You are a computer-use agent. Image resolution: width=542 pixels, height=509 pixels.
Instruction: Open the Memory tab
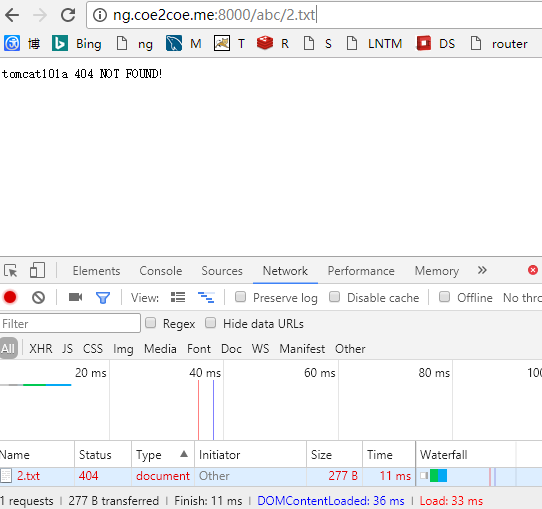437,271
